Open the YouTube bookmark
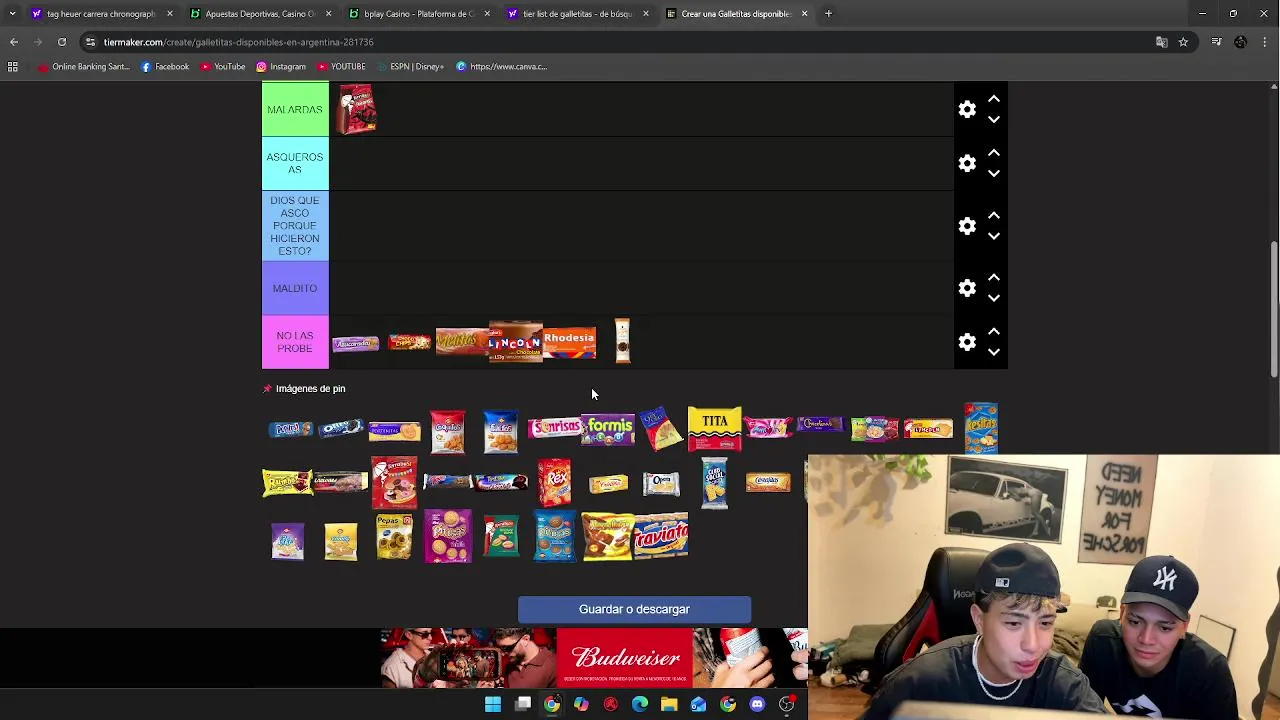The height and width of the screenshot is (720, 1280). pyautogui.click(x=223, y=67)
